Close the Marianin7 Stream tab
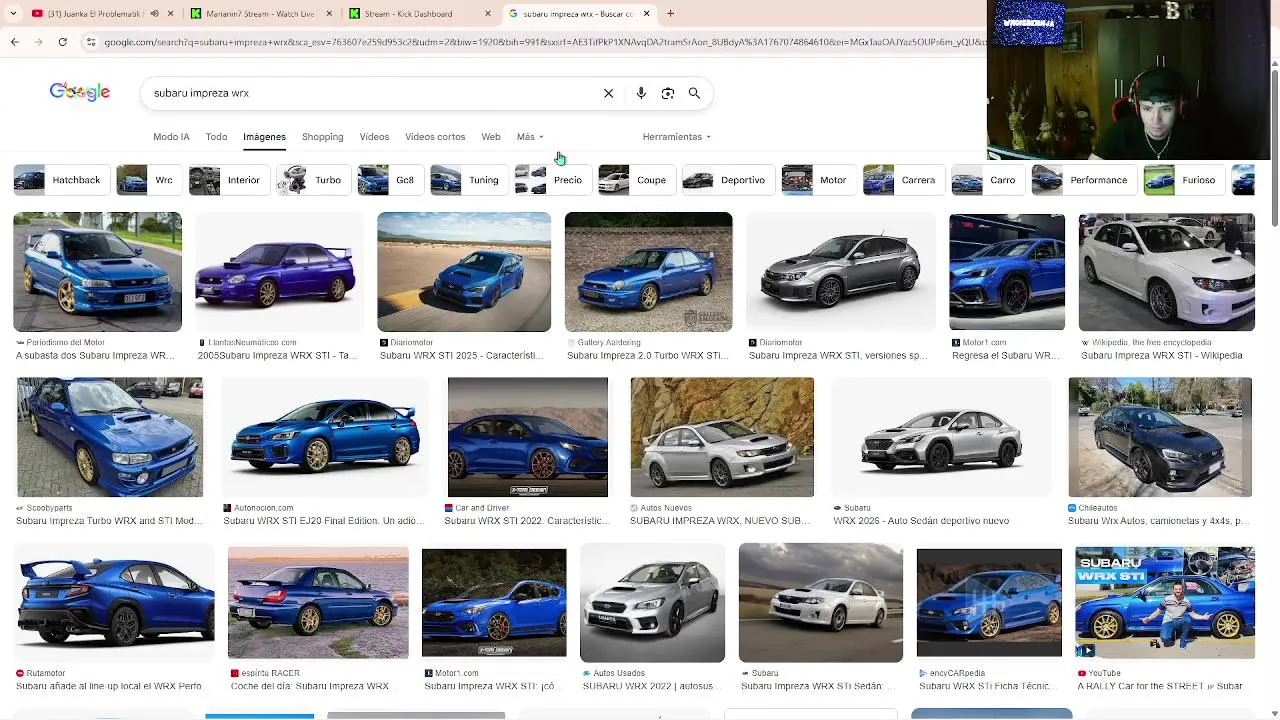The image size is (1280, 720). click(x=329, y=14)
